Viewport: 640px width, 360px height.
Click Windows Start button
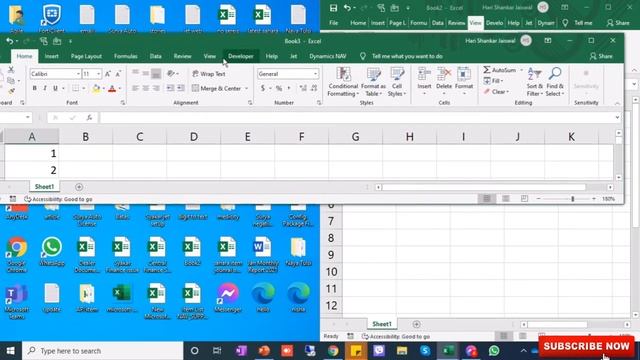11,351
